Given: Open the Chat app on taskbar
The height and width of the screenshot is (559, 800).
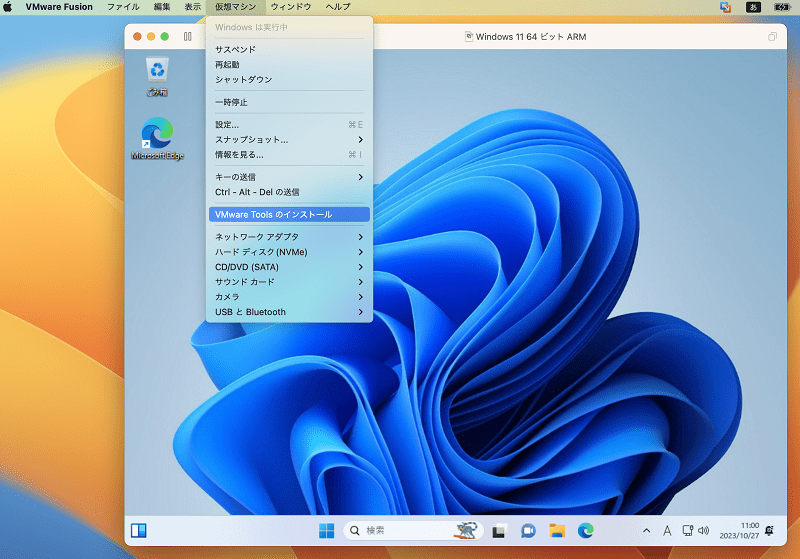Looking at the screenshot, I should coord(528,531).
